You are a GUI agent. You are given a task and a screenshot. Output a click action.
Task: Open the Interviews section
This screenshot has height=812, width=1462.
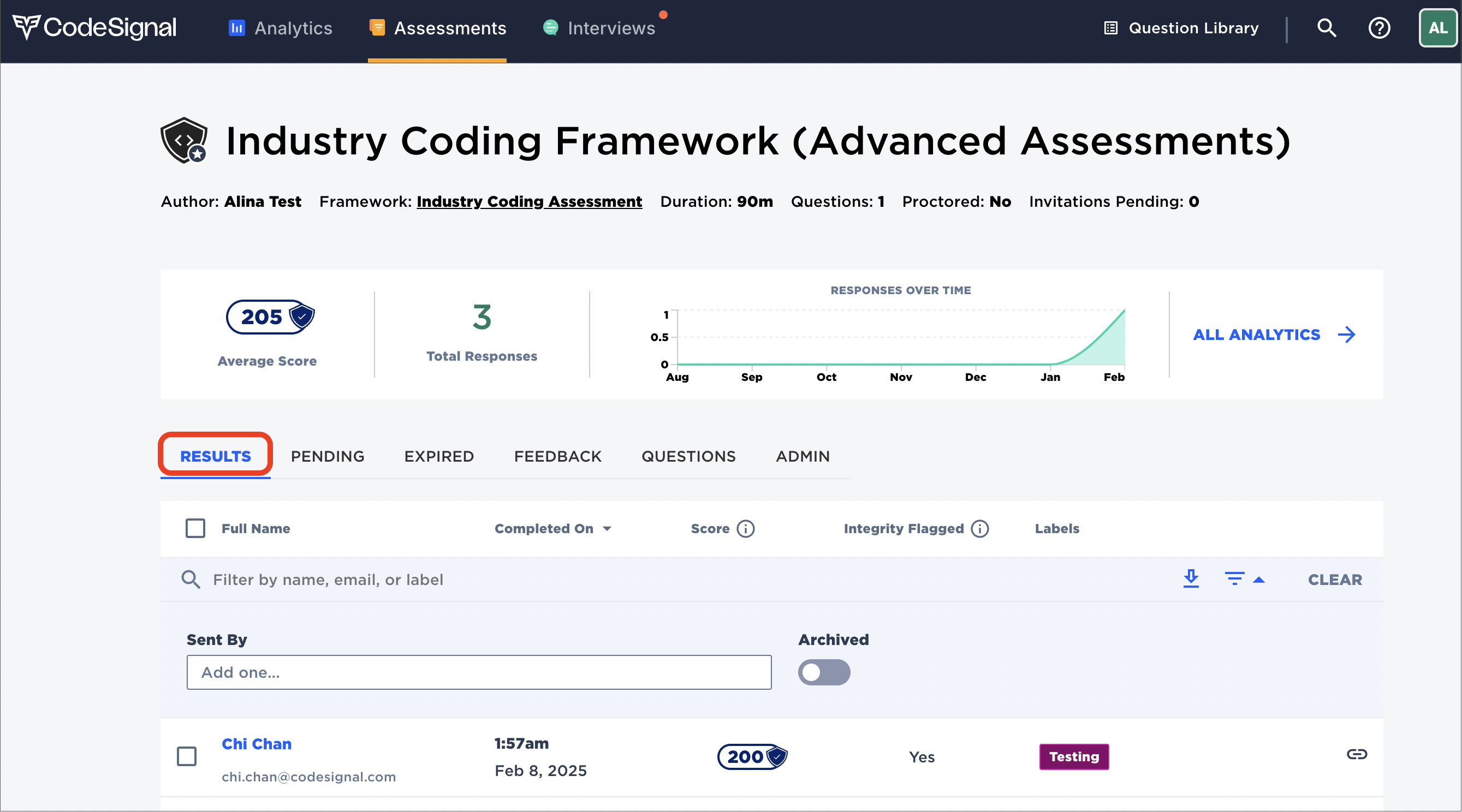599,28
